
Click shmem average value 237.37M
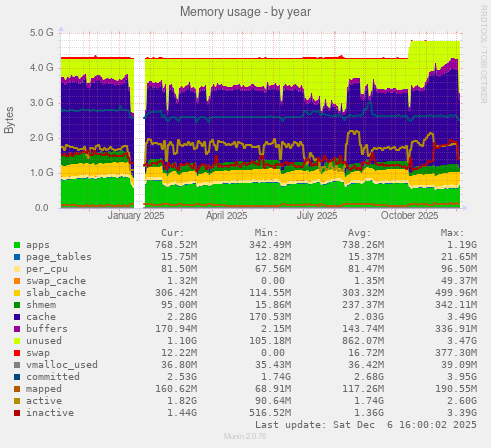363,305
